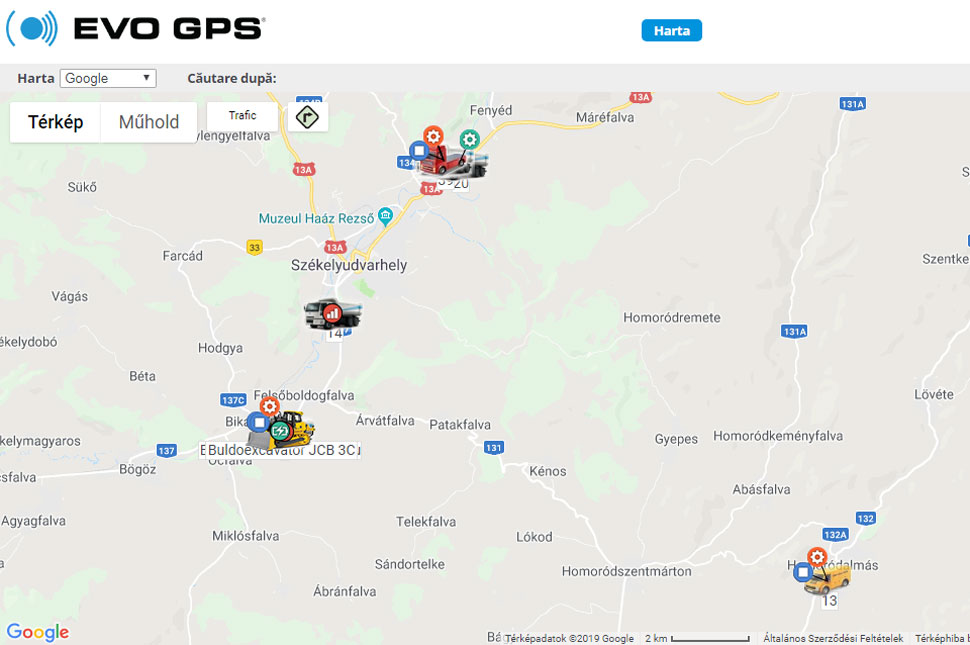Select the tanker truck marker near Székelyudvarhely
The height and width of the screenshot is (645, 970).
pos(333,314)
